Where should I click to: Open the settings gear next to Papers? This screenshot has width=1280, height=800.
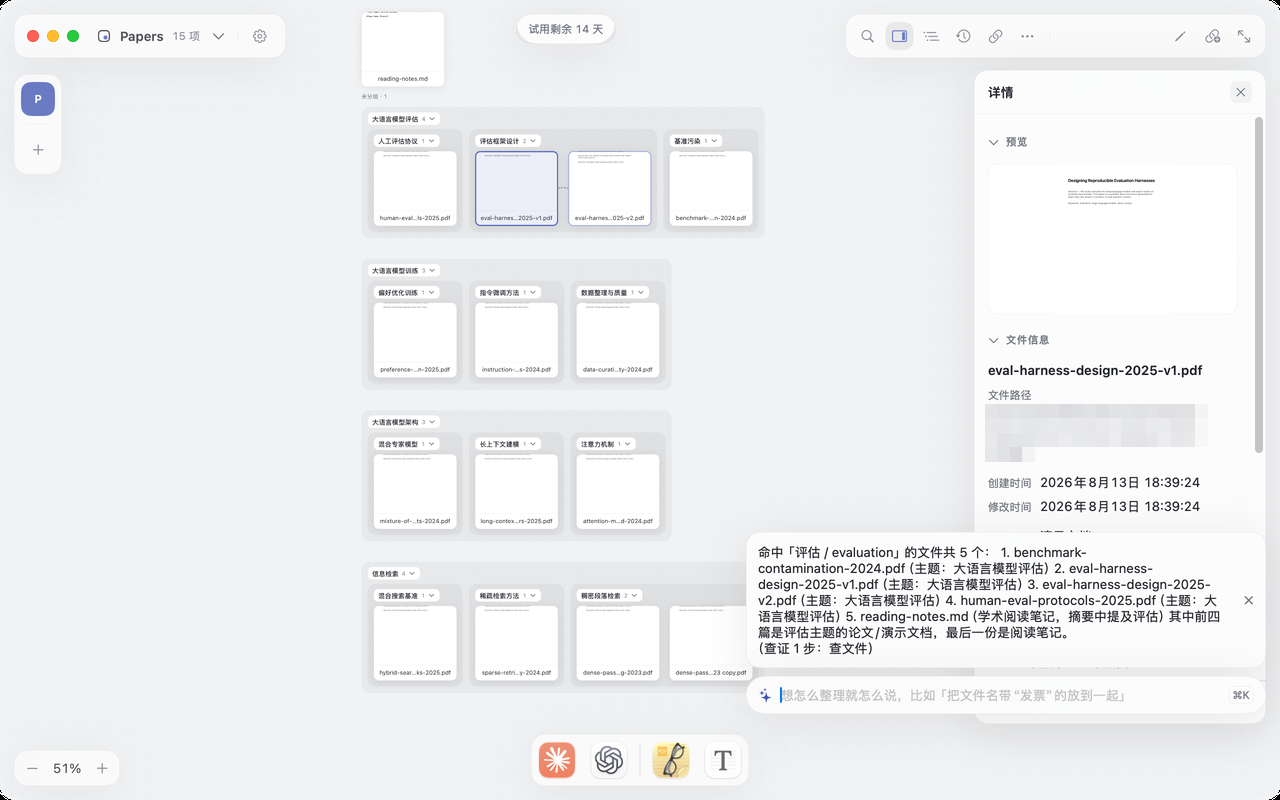(260, 36)
